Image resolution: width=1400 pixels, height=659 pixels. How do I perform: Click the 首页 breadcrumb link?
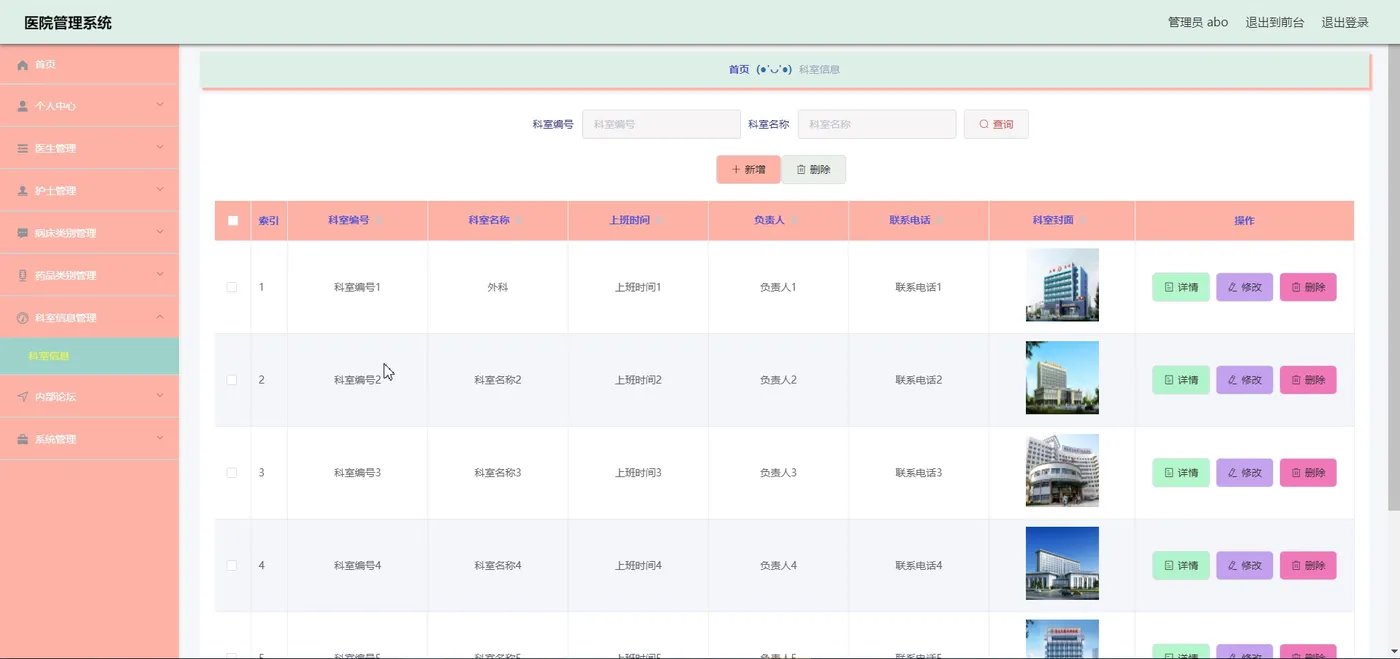739,70
